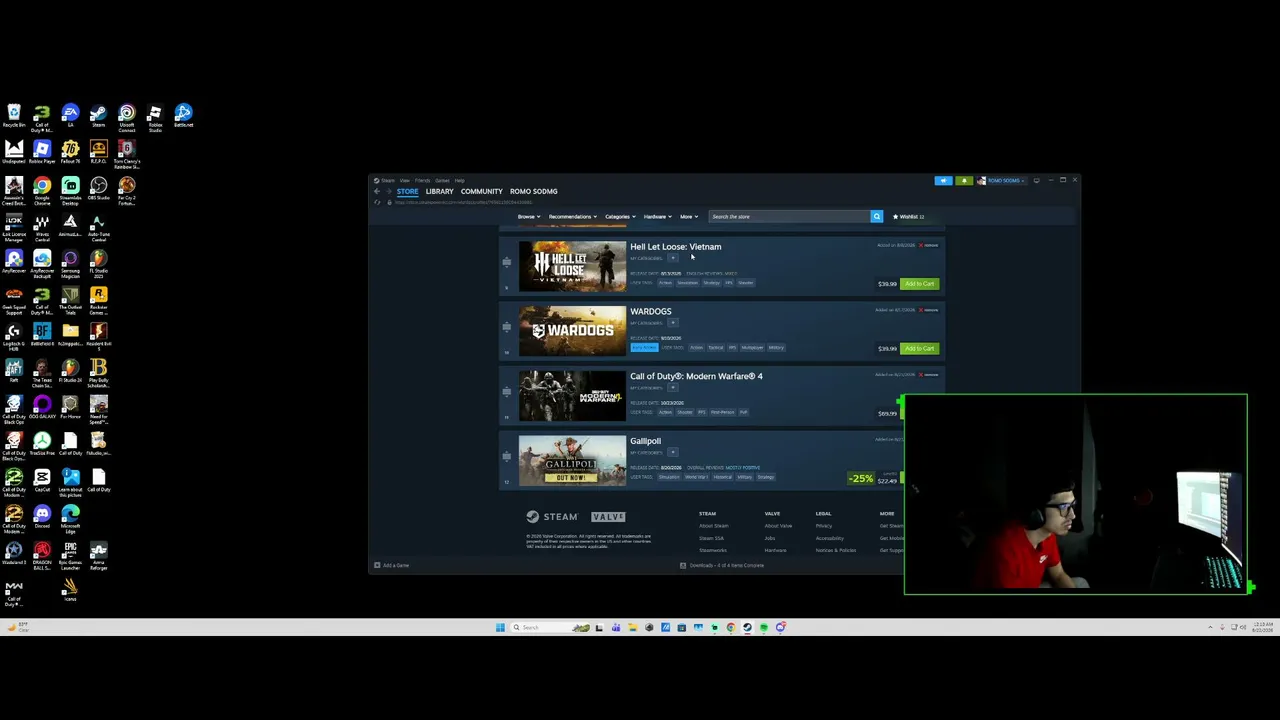
Task: Launch Streamlabs Desktop shortcut
Action: click(x=70, y=191)
